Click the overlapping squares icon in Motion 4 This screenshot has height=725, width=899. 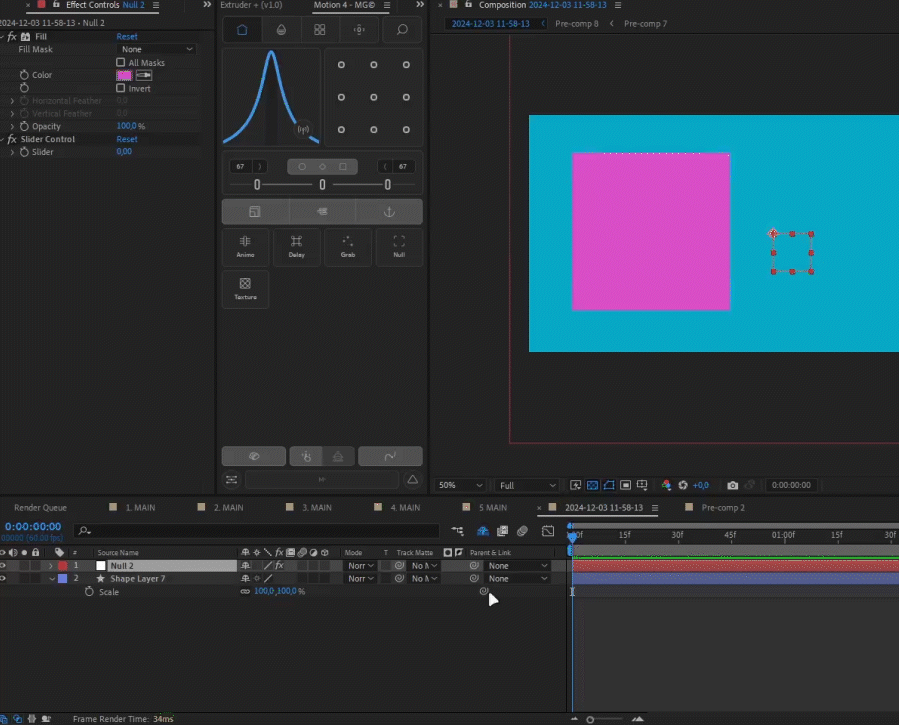click(255, 212)
